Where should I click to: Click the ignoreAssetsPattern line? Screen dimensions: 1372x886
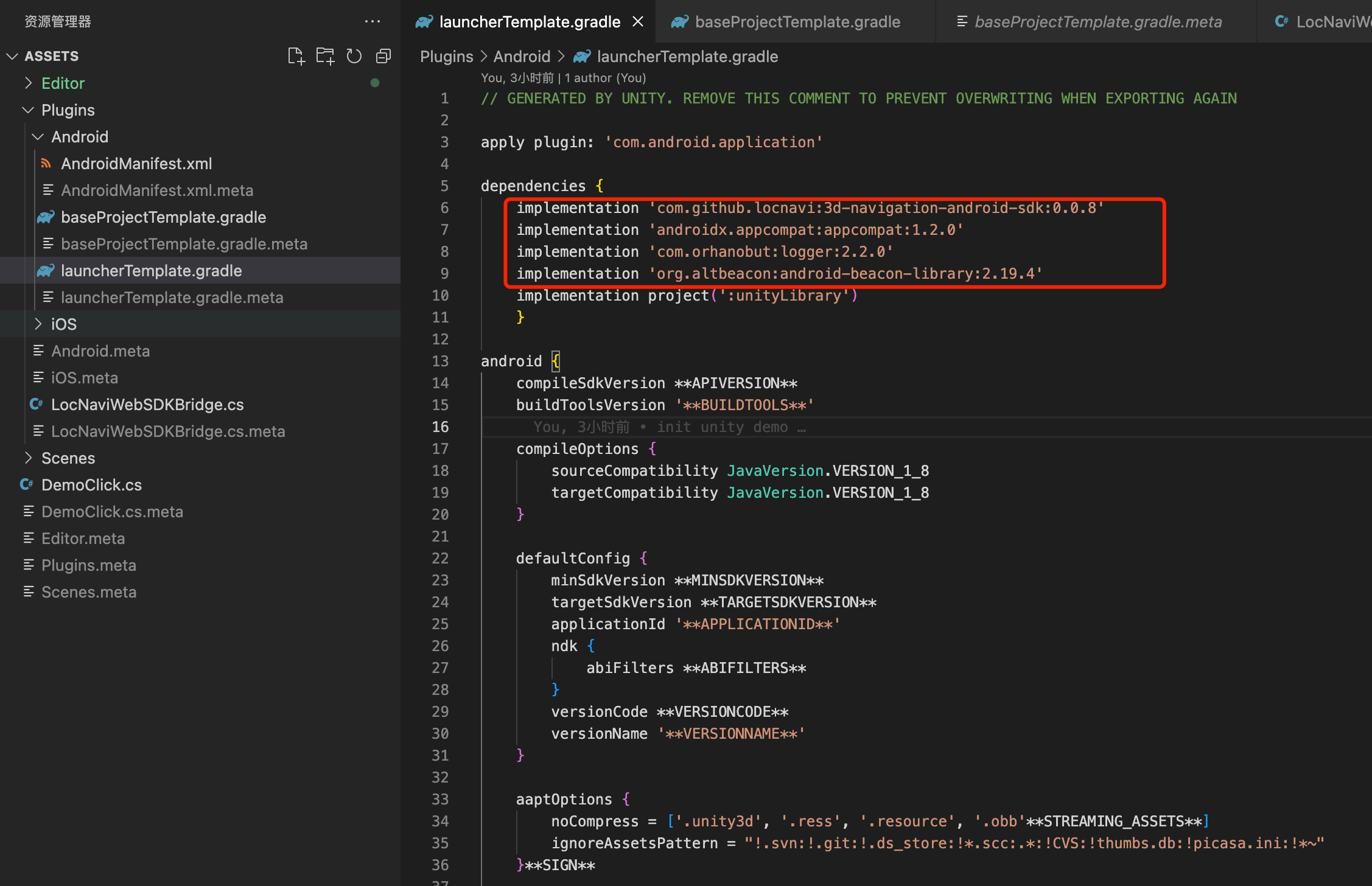point(937,843)
